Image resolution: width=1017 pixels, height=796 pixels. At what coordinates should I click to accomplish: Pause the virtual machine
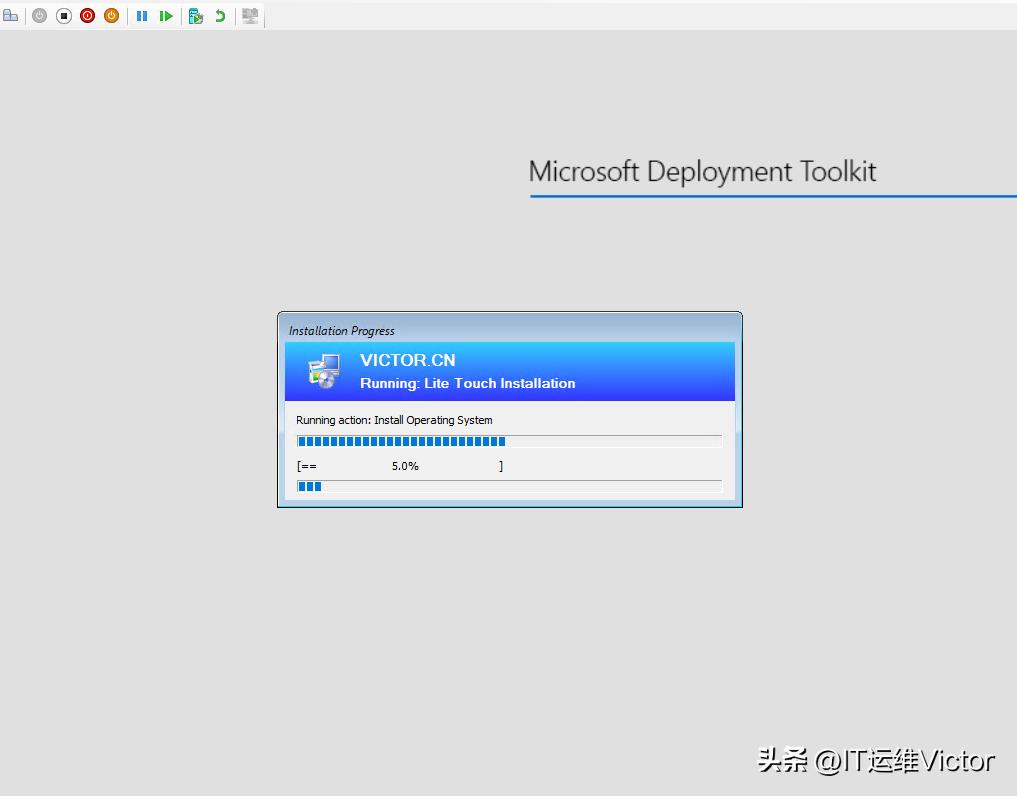coord(142,16)
